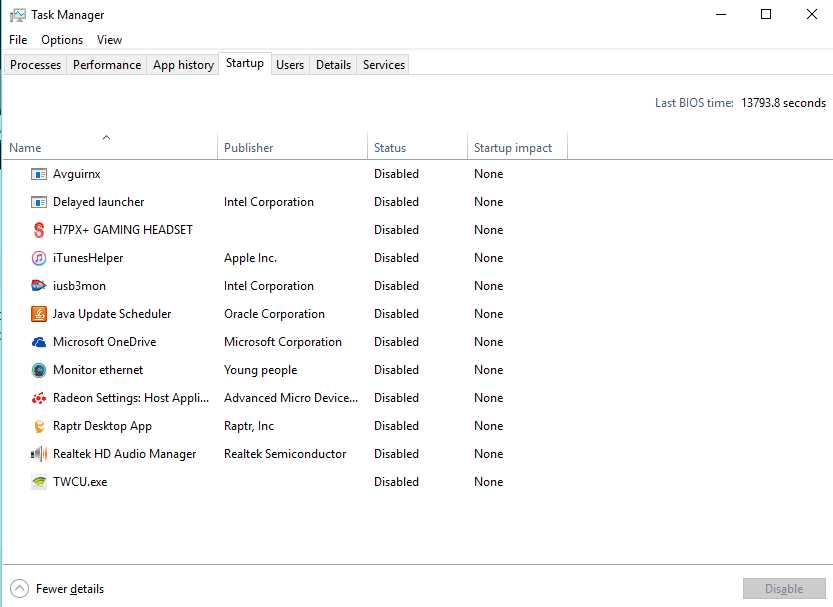
Task: Click the iusb3mon icon
Action: (x=39, y=286)
